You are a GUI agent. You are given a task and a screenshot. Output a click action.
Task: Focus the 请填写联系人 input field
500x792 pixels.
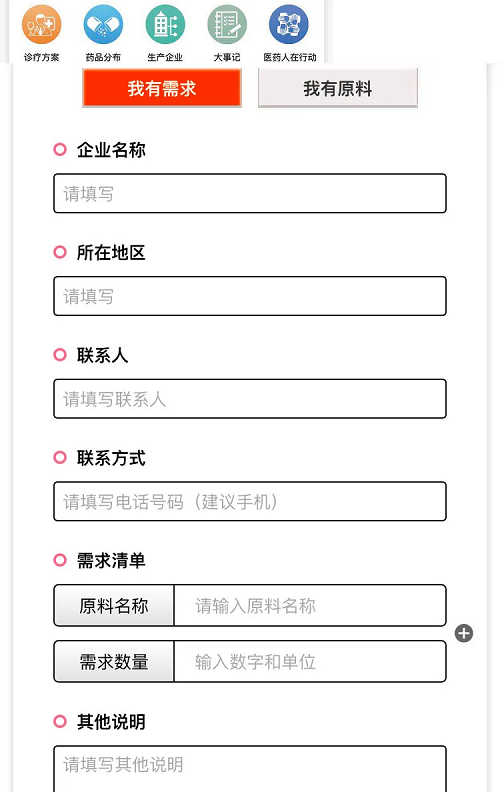click(x=250, y=399)
